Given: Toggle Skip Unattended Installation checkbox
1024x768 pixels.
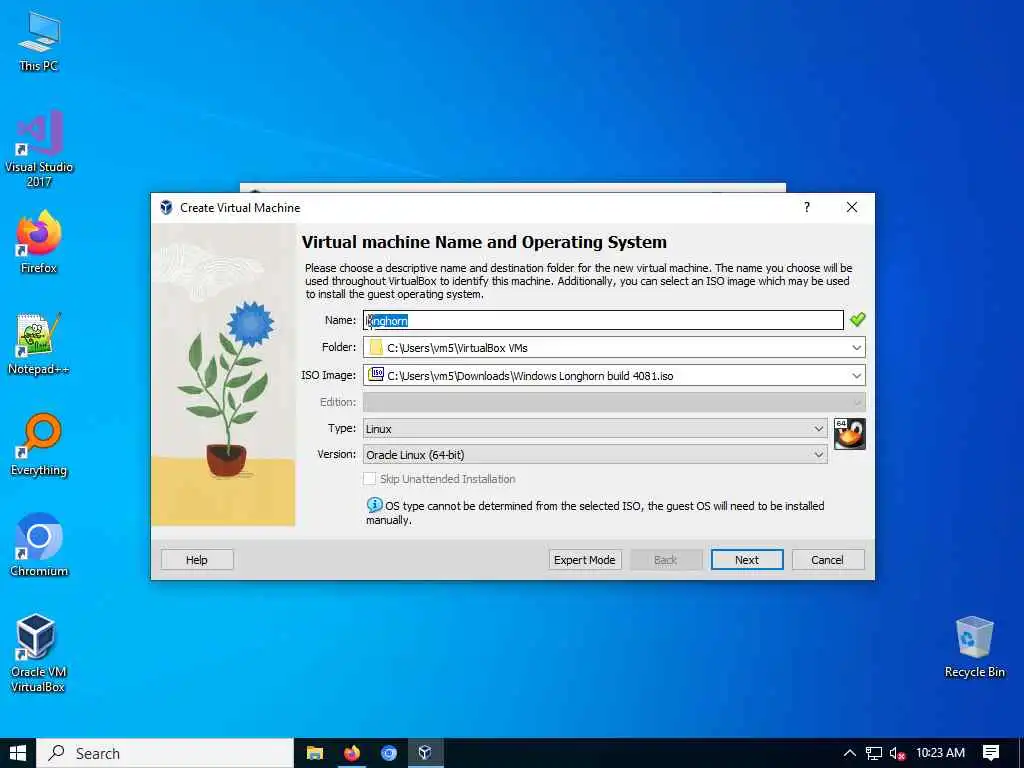Looking at the screenshot, I should (370, 479).
